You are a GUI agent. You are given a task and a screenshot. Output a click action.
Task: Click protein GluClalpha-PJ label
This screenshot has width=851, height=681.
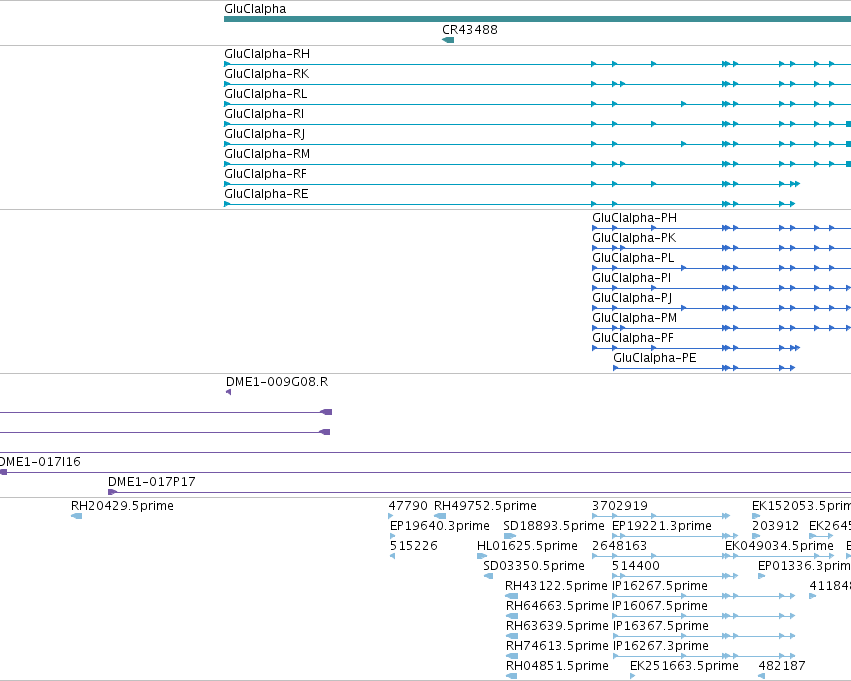632,298
